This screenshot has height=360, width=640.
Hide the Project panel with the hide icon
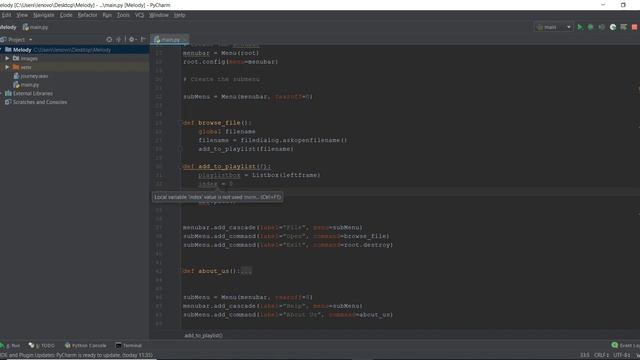[x=143, y=40]
